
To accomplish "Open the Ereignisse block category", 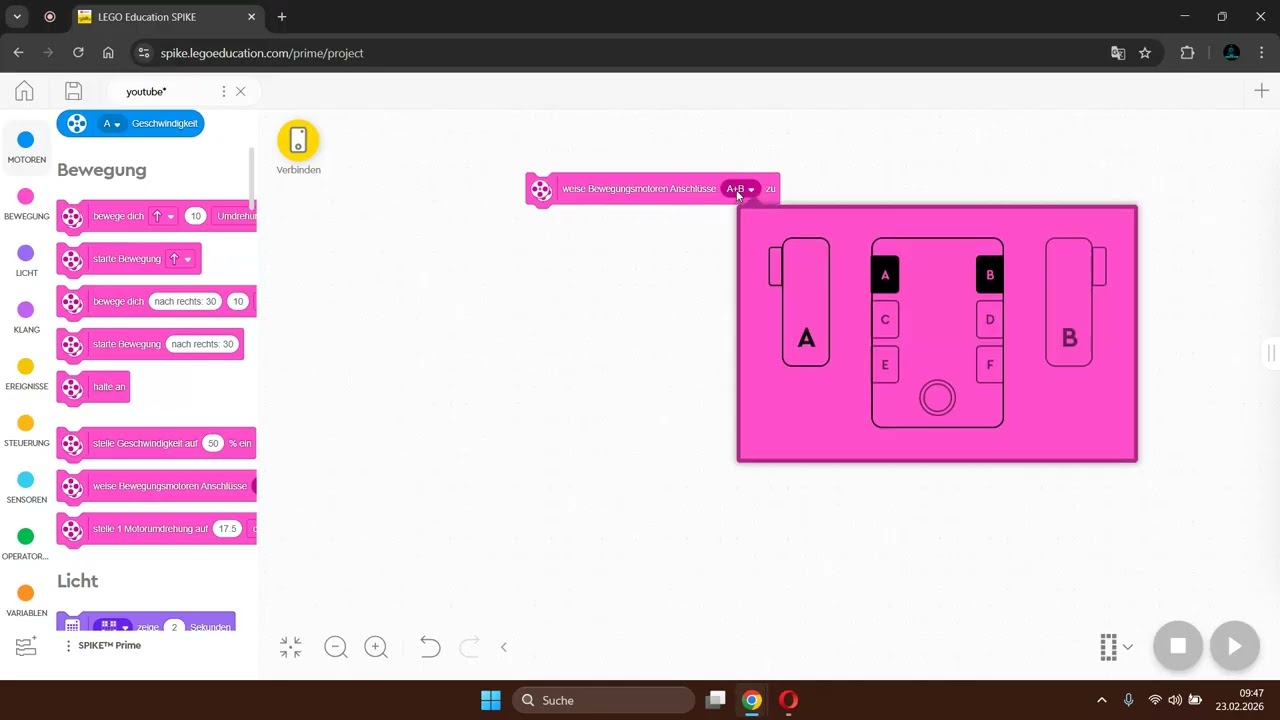I will click(26, 374).
